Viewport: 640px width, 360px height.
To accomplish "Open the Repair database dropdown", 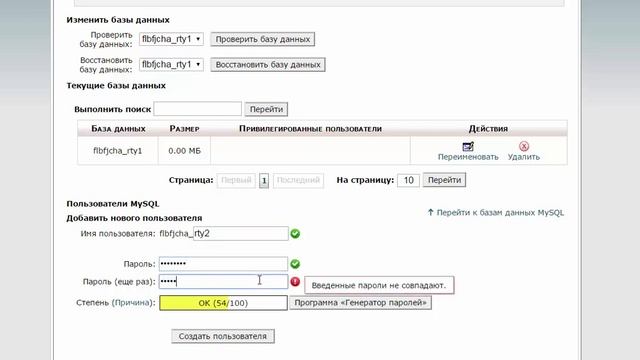I will [171, 64].
